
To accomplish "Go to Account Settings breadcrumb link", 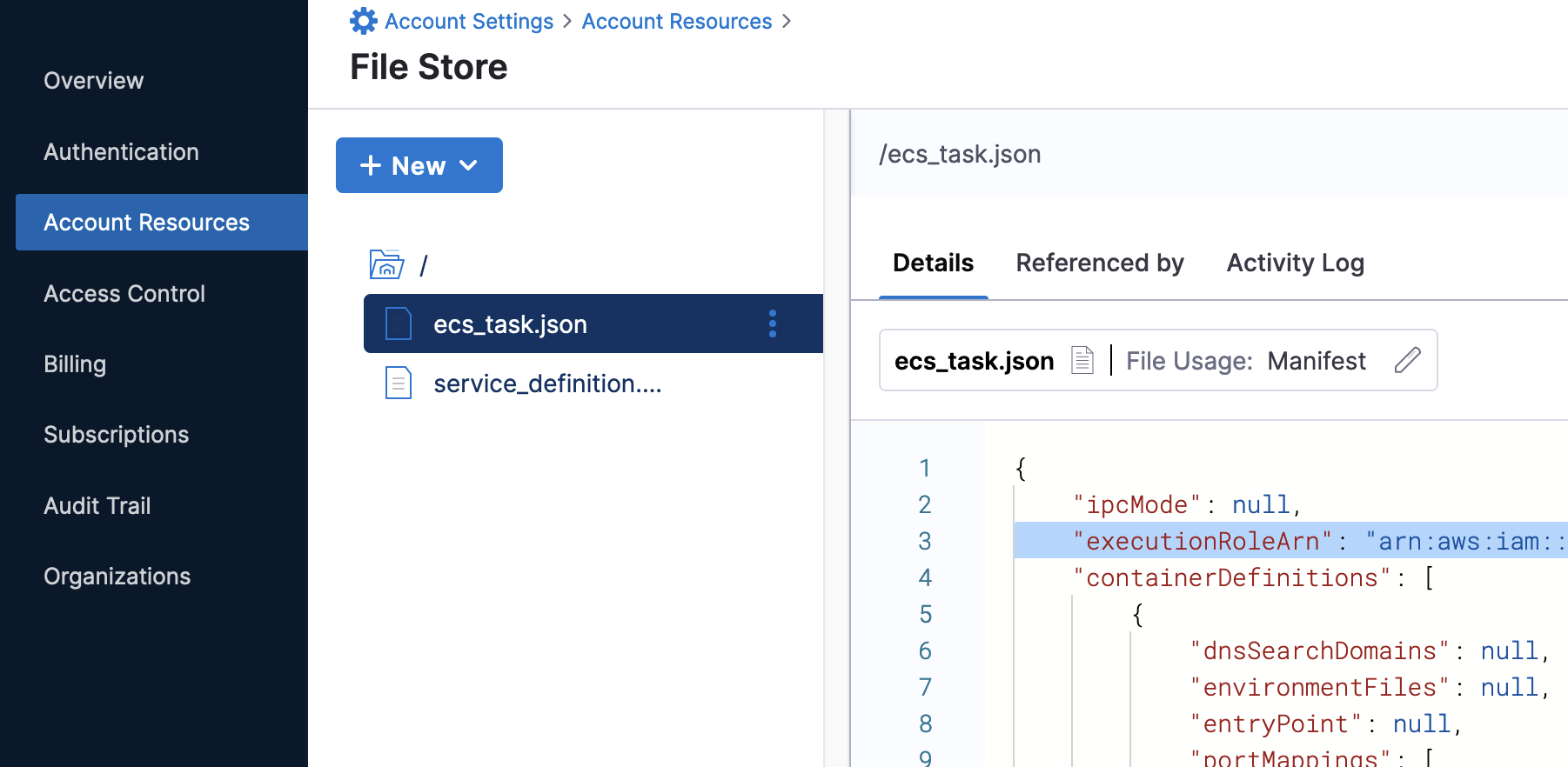I will (x=468, y=21).
